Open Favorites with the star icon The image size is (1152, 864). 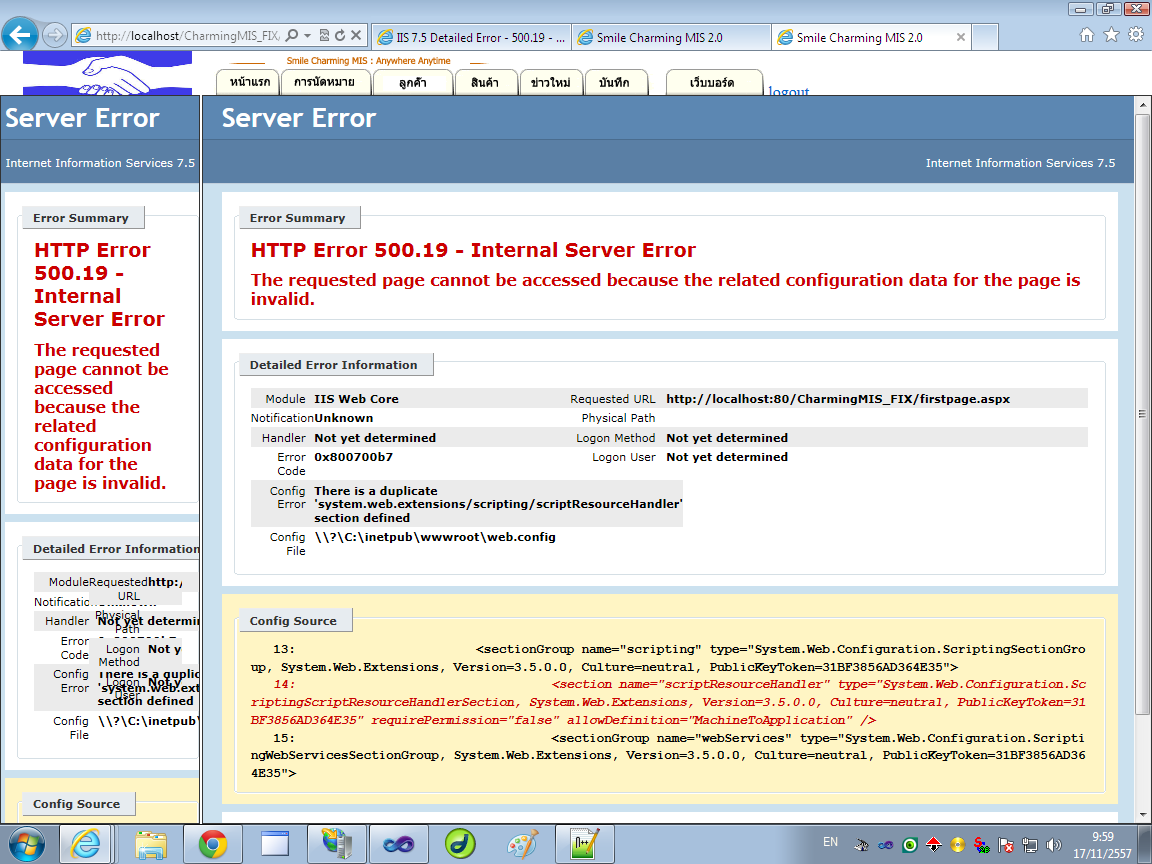click(1112, 35)
